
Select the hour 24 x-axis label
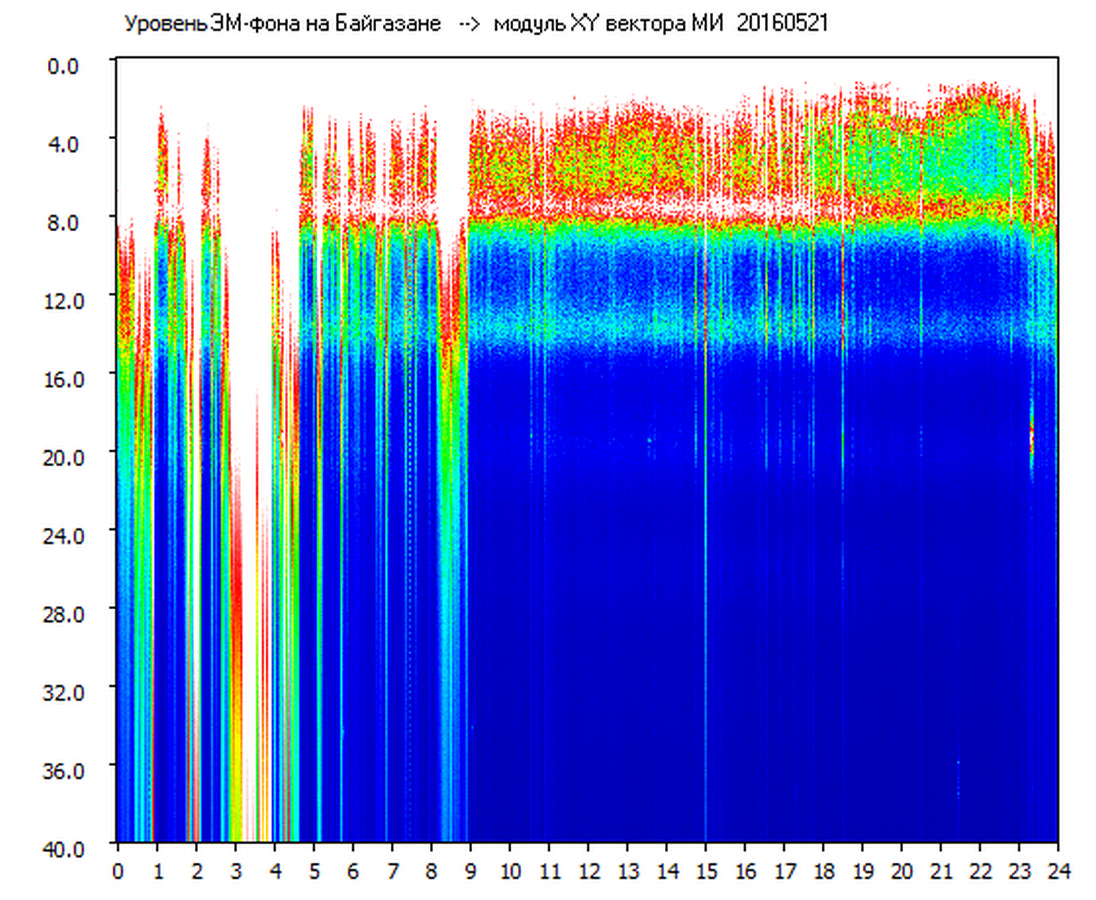[1057, 870]
